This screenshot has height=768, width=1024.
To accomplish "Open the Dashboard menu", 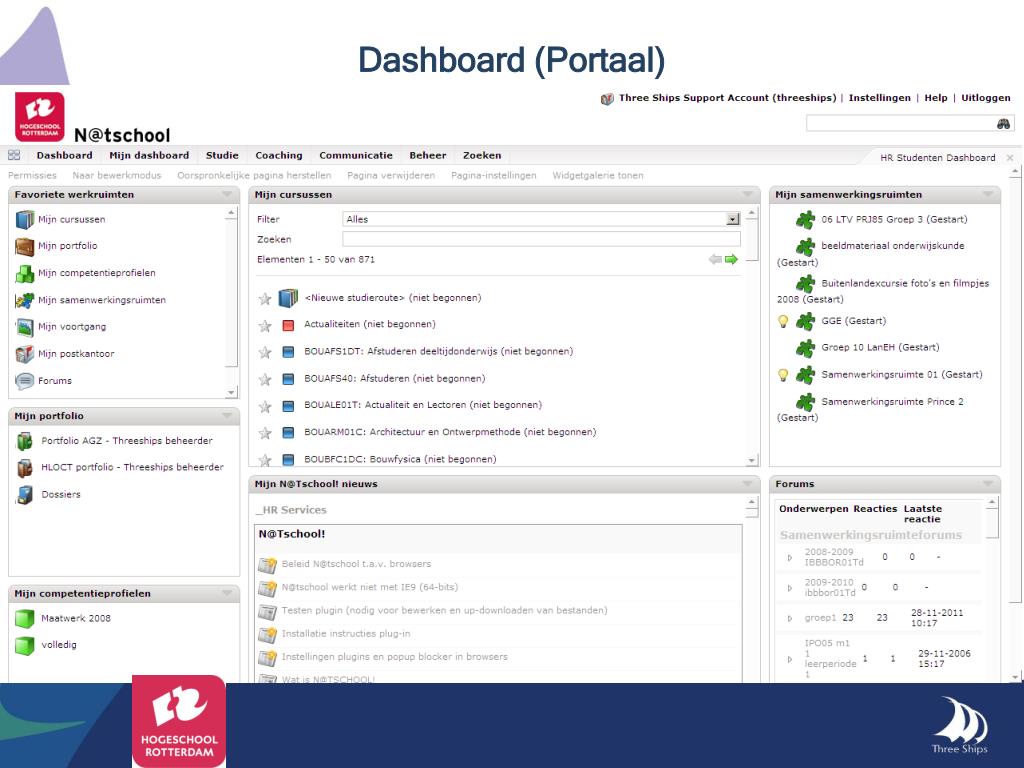I will click(64, 155).
